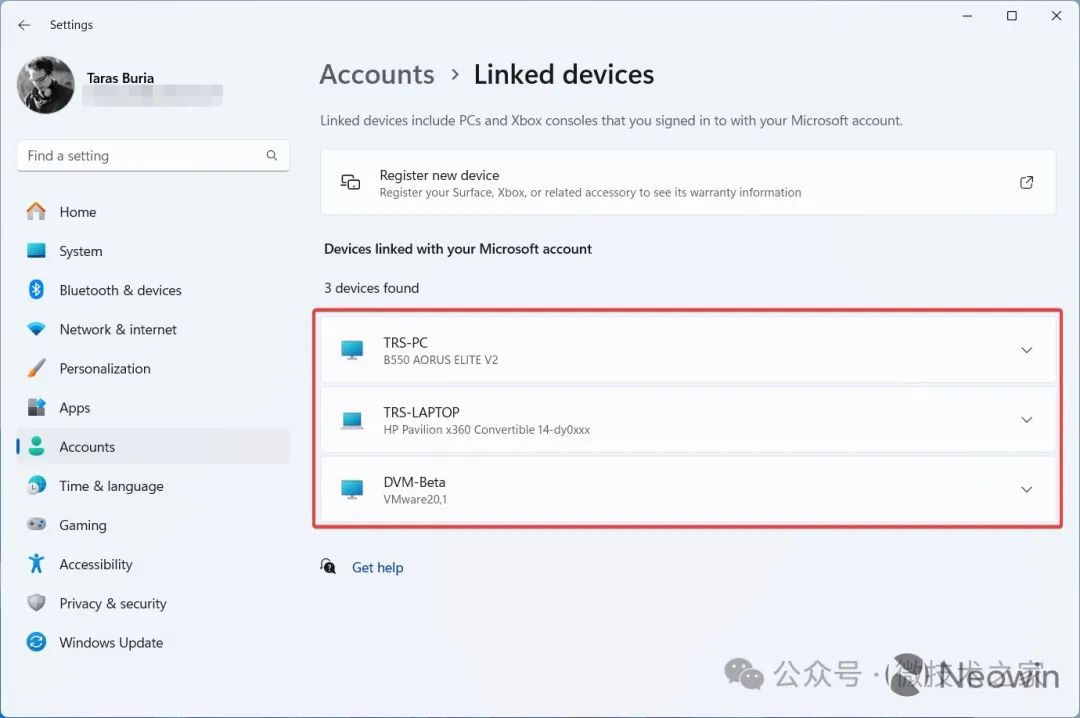
Task: Click the VMware20,1 model text
Action: [x=415, y=499]
